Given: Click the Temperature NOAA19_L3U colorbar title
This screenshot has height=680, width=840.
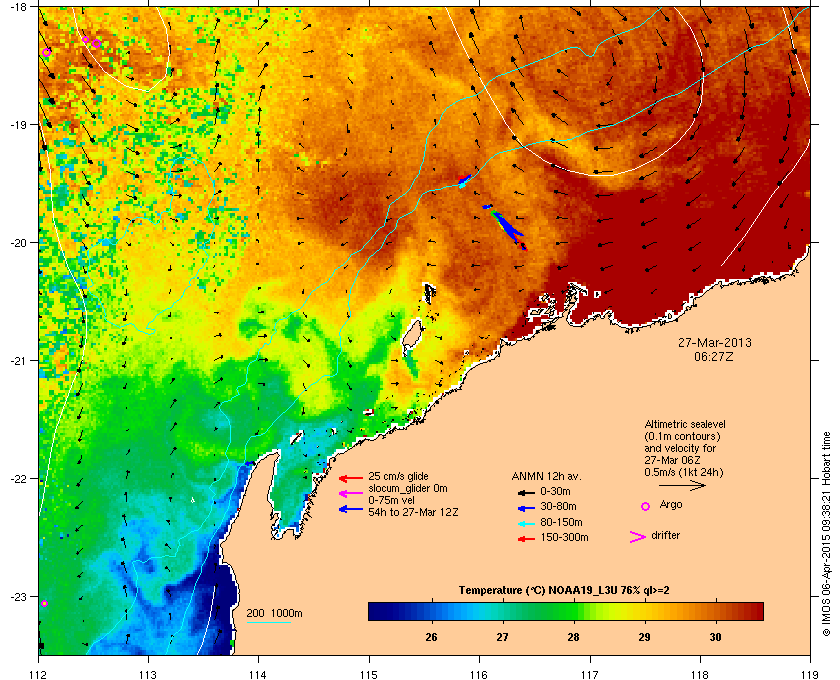Looking at the screenshot, I should 564,591.
